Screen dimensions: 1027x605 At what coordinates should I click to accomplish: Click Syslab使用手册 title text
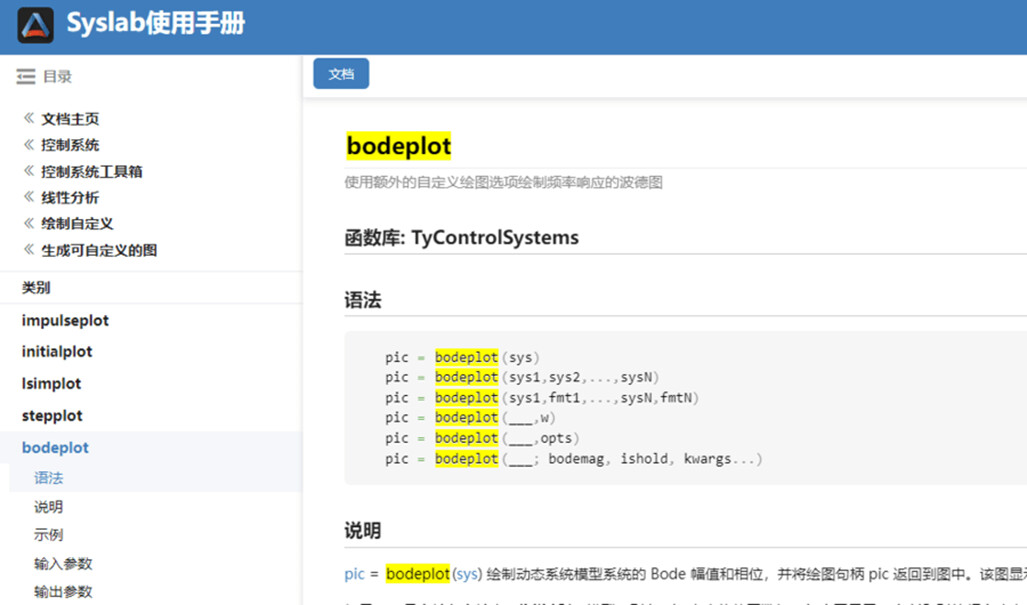[156, 24]
